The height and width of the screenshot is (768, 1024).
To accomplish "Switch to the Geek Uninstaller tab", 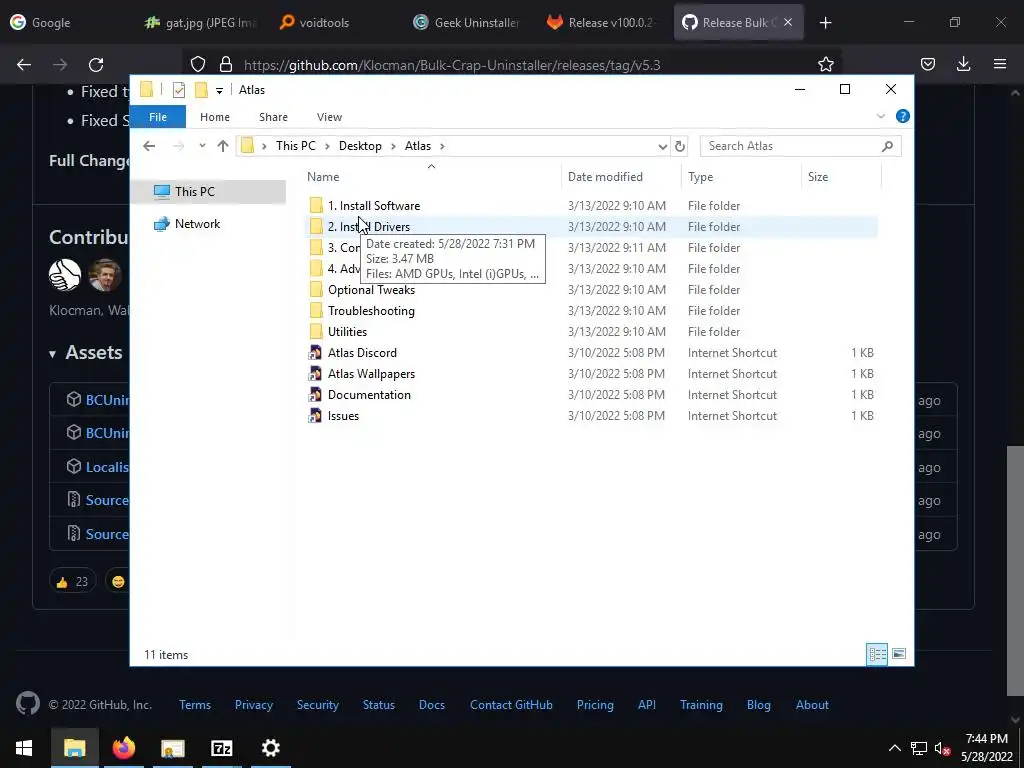I will (467, 22).
